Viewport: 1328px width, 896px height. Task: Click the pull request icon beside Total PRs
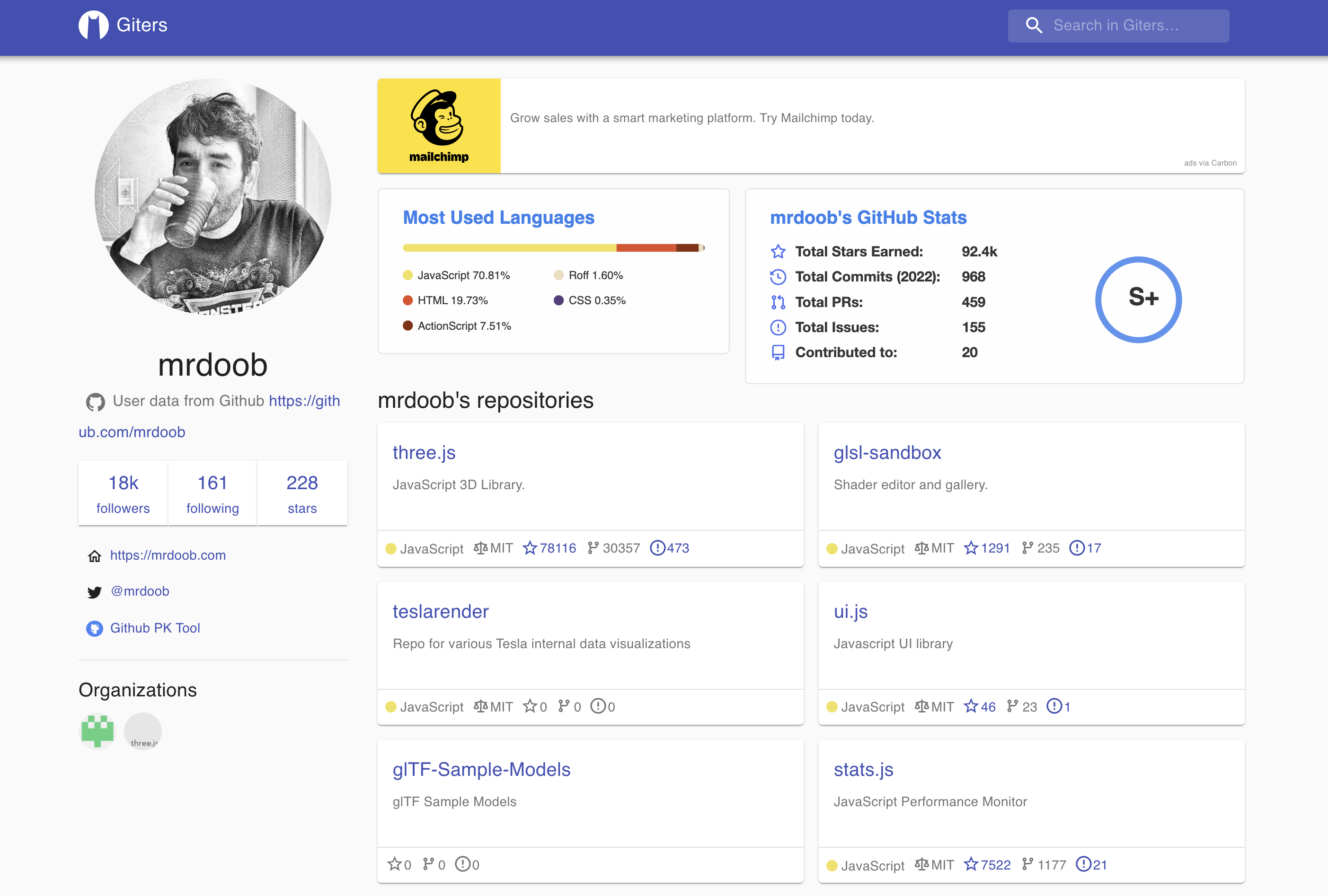pos(778,302)
